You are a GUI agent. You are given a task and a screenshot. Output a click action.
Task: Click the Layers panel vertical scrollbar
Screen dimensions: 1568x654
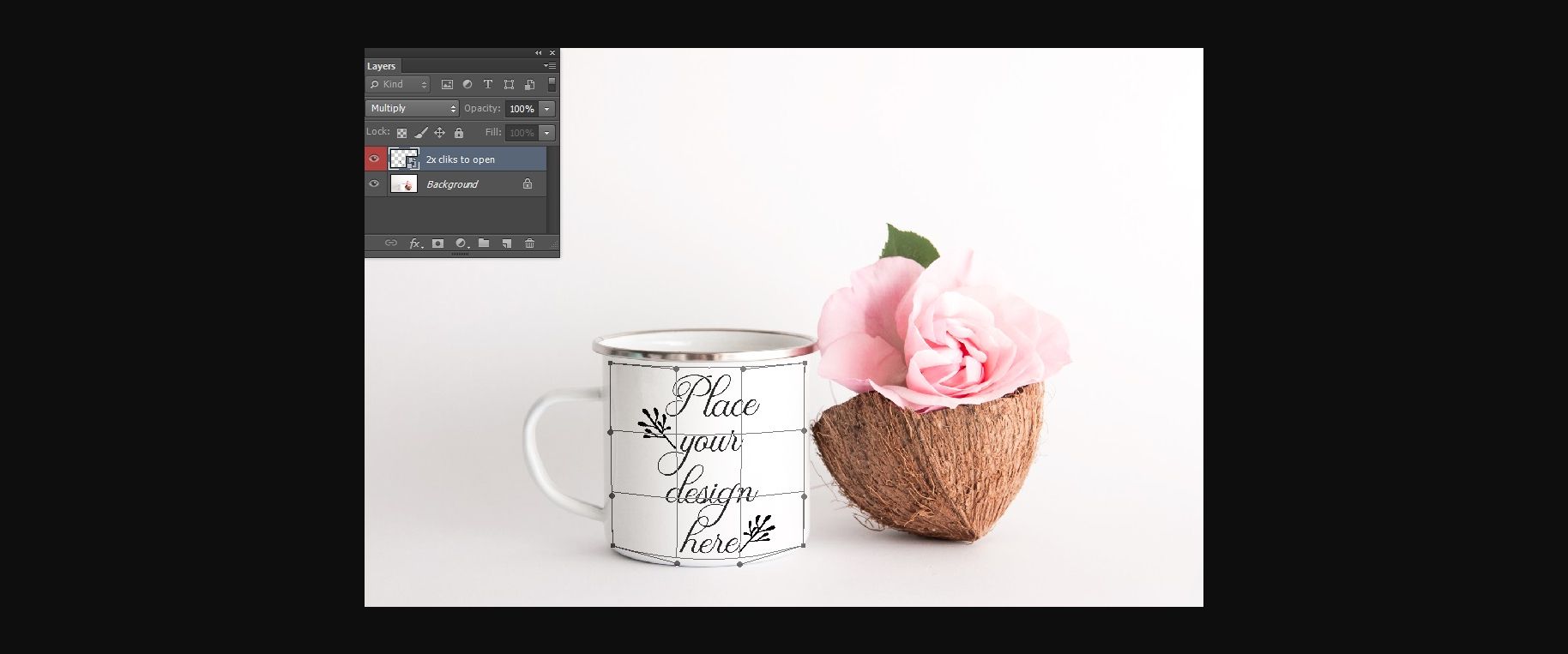point(553,189)
